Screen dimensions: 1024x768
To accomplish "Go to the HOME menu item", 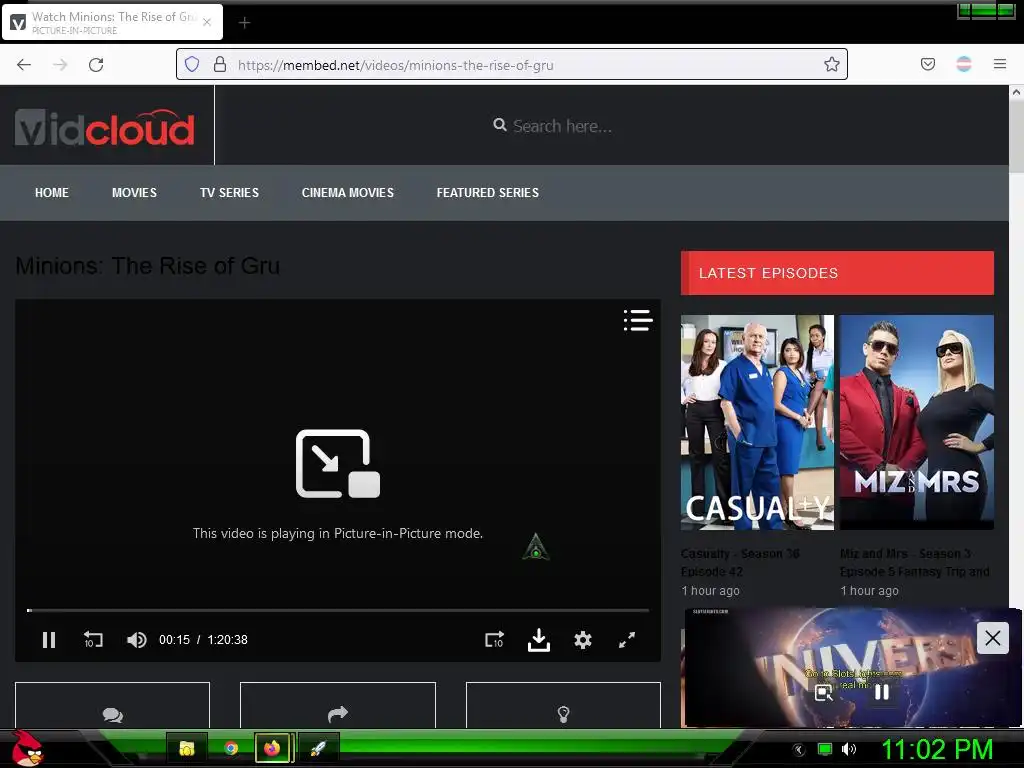I will (52, 193).
